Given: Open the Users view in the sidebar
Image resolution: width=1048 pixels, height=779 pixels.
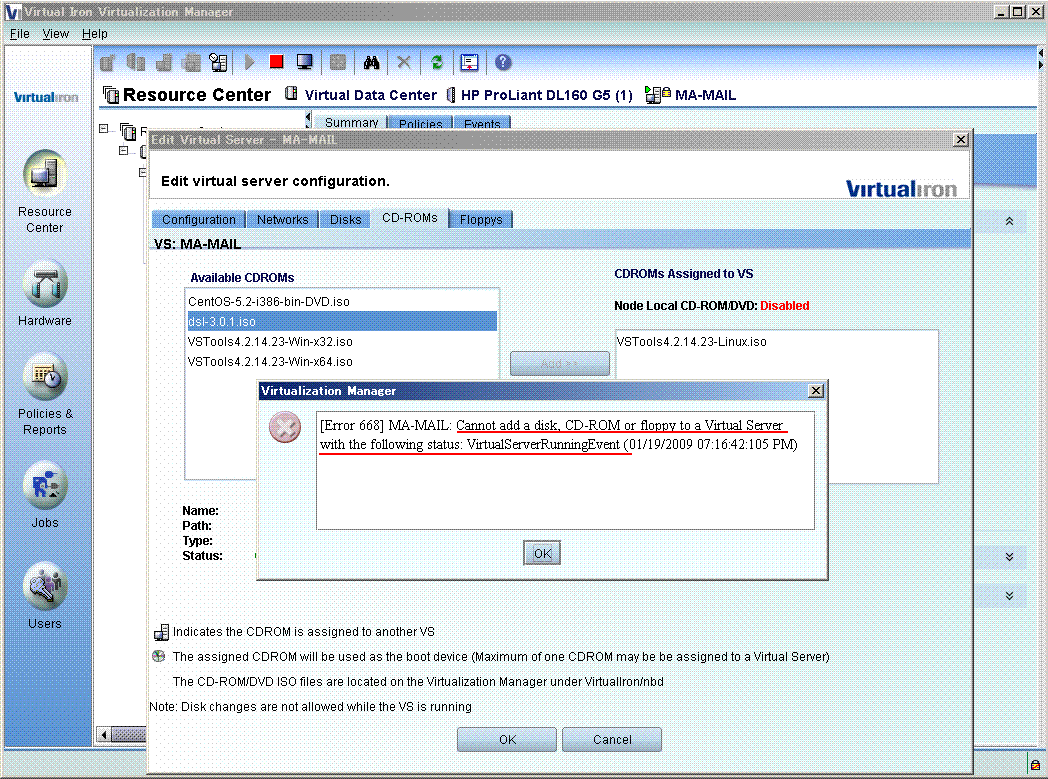Looking at the screenshot, I should point(45,597).
